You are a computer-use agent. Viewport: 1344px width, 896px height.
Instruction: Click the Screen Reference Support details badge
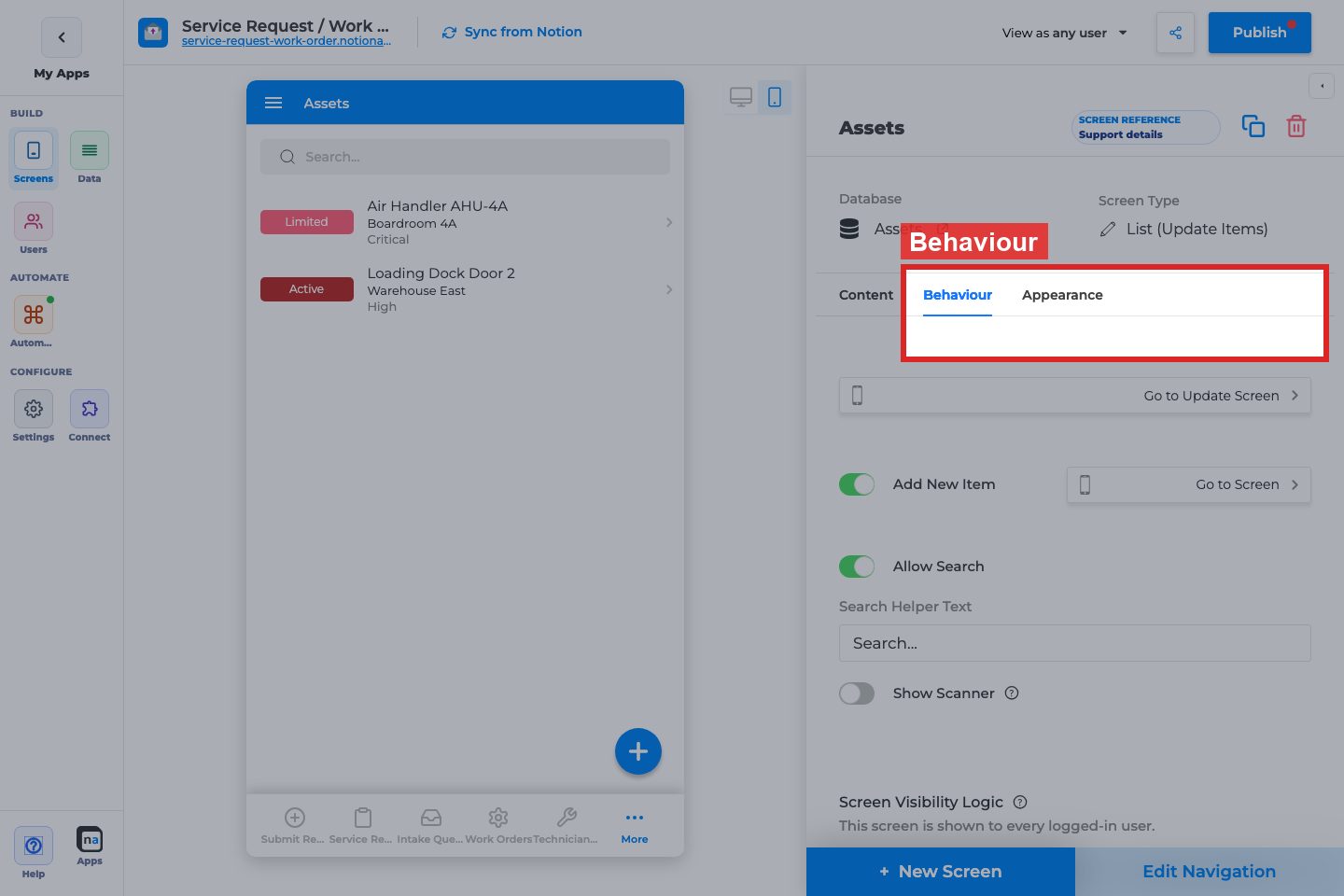(1146, 127)
